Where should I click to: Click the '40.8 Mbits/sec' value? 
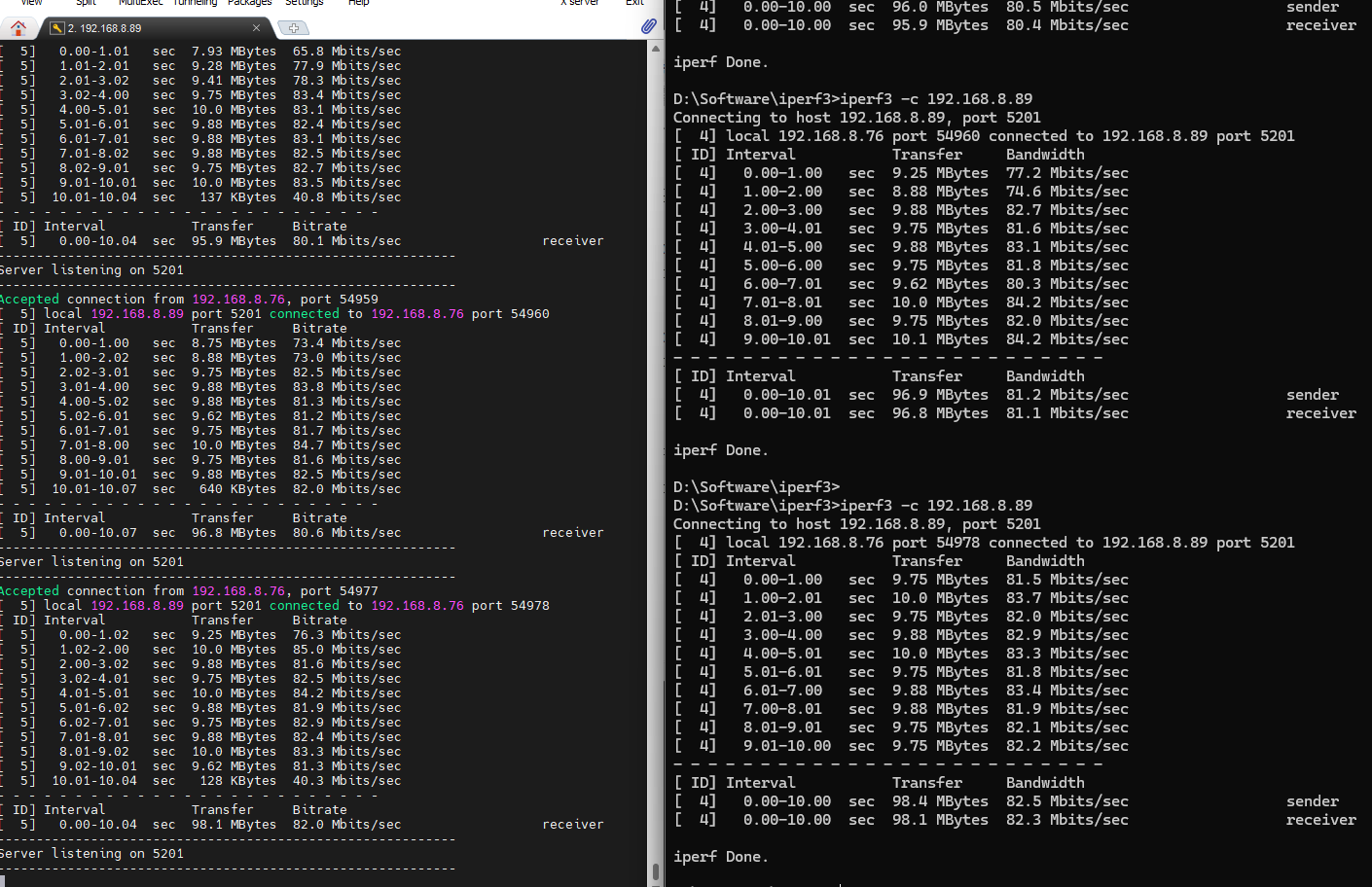pos(346,196)
